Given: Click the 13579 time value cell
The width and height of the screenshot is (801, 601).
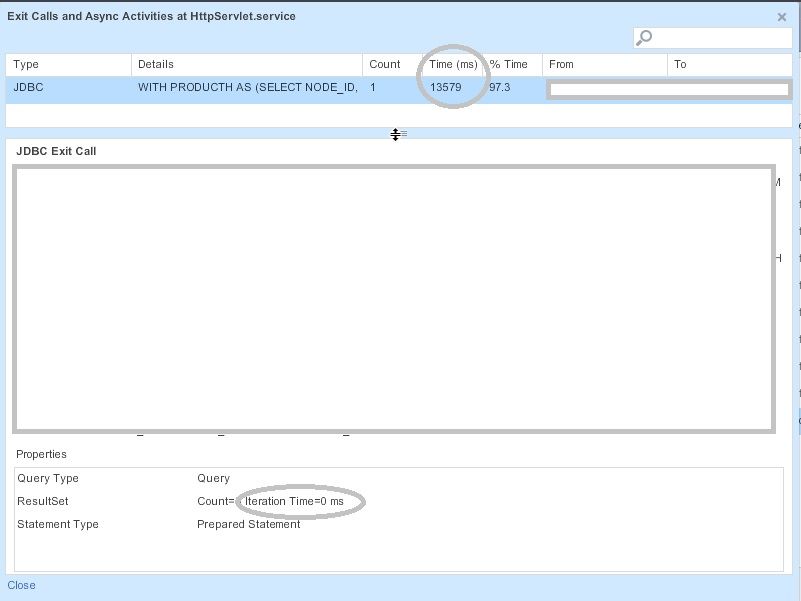Looking at the screenshot, I should coord(446,88).
